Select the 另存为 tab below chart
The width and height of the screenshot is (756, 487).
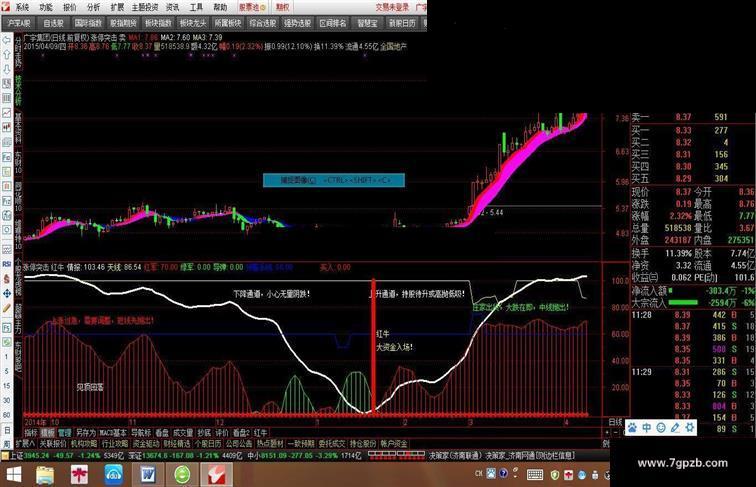tap(86, 433)
